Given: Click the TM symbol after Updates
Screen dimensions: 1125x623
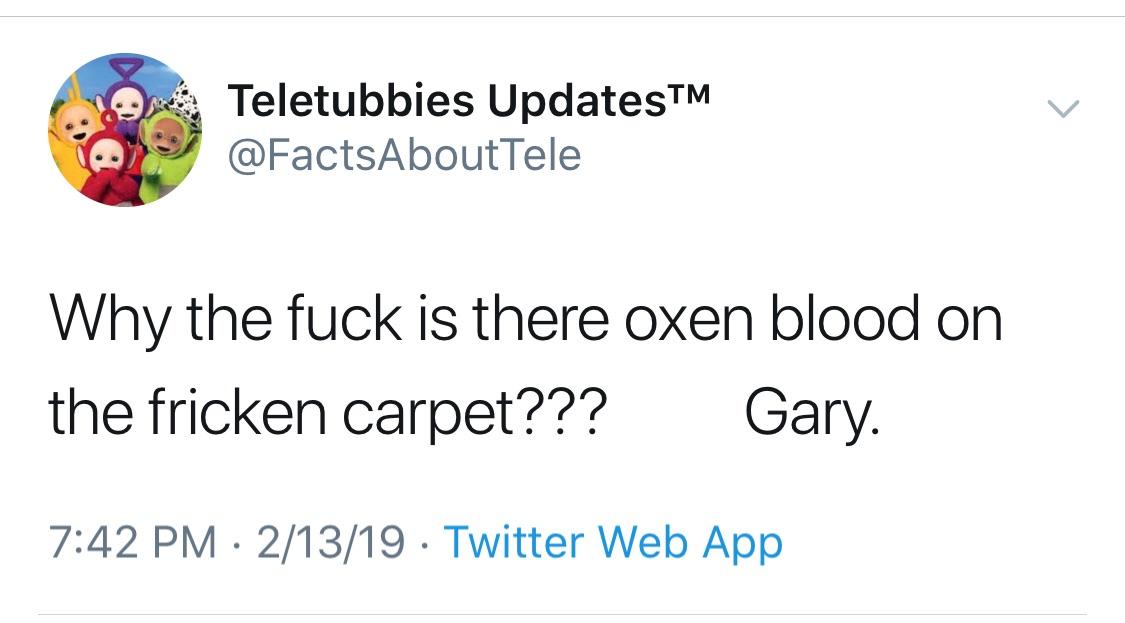Looking at the screenshot, I should click(x=689, y=93).
